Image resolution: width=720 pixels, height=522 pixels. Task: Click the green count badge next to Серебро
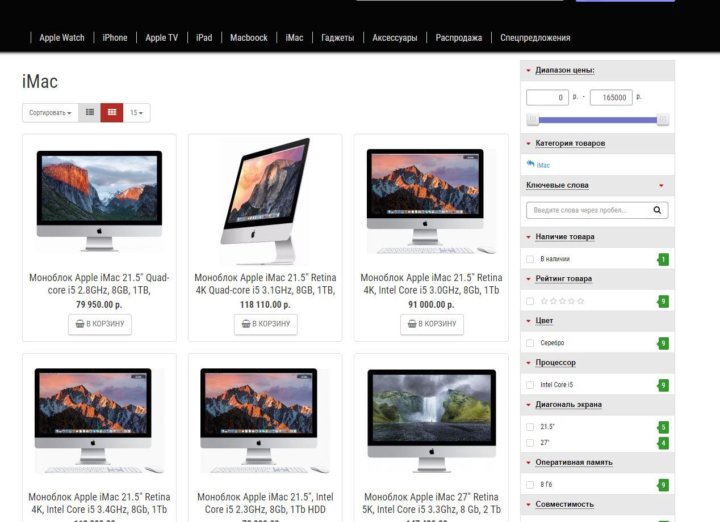pos(663,343)
